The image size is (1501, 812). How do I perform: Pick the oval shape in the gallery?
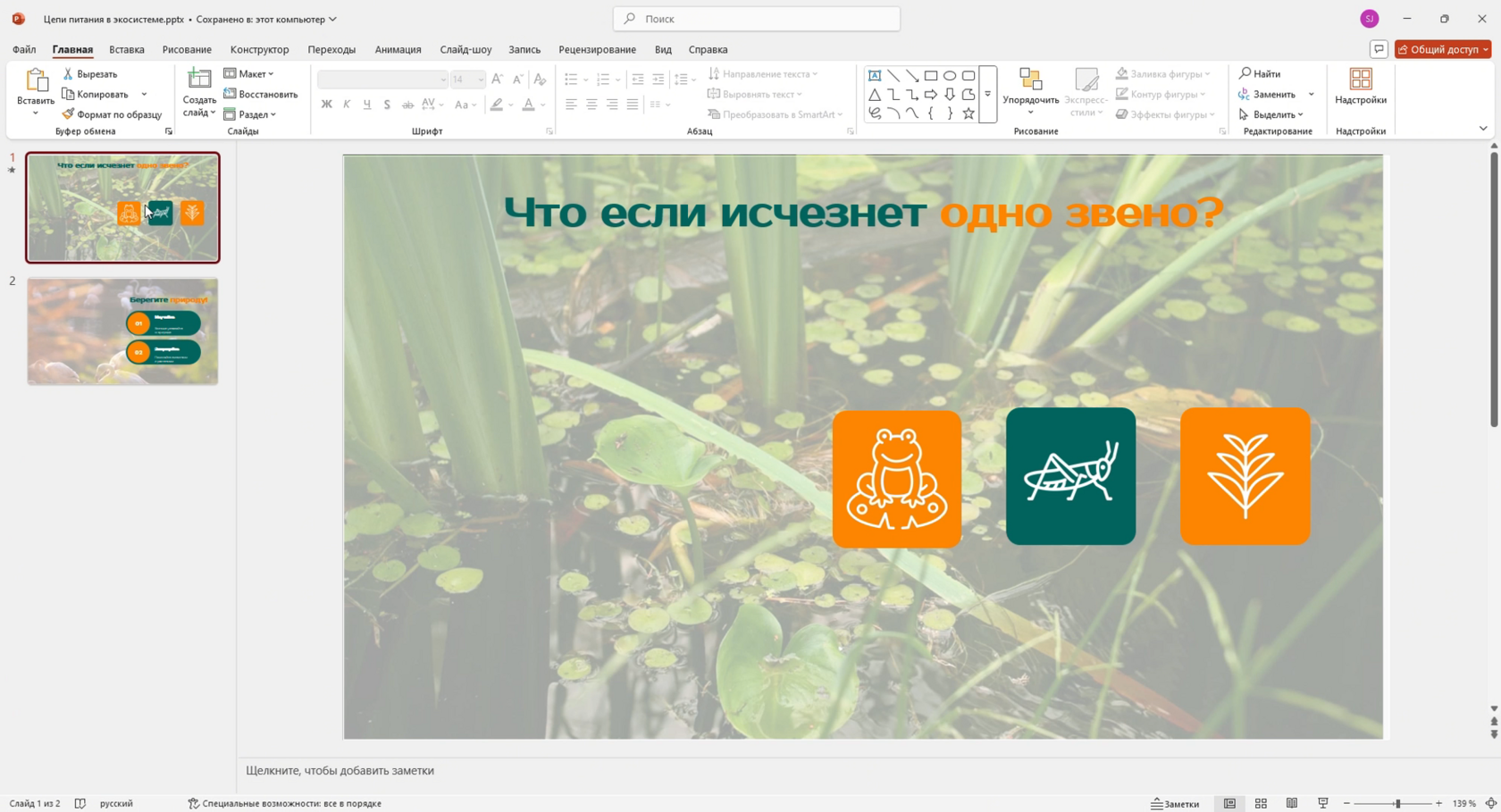(950, 76)
